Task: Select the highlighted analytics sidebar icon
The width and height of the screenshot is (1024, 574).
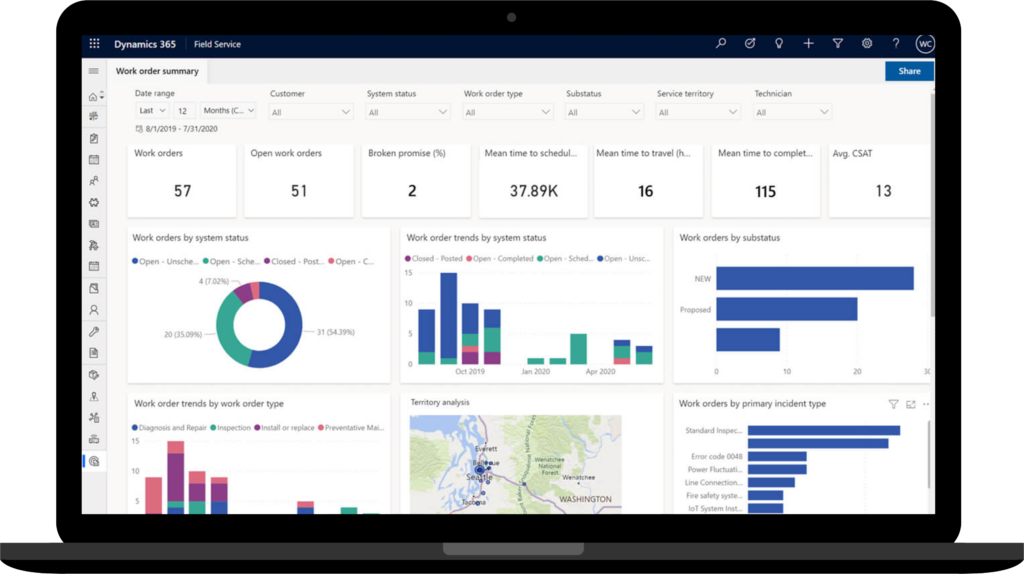Action: coord(94,461)
